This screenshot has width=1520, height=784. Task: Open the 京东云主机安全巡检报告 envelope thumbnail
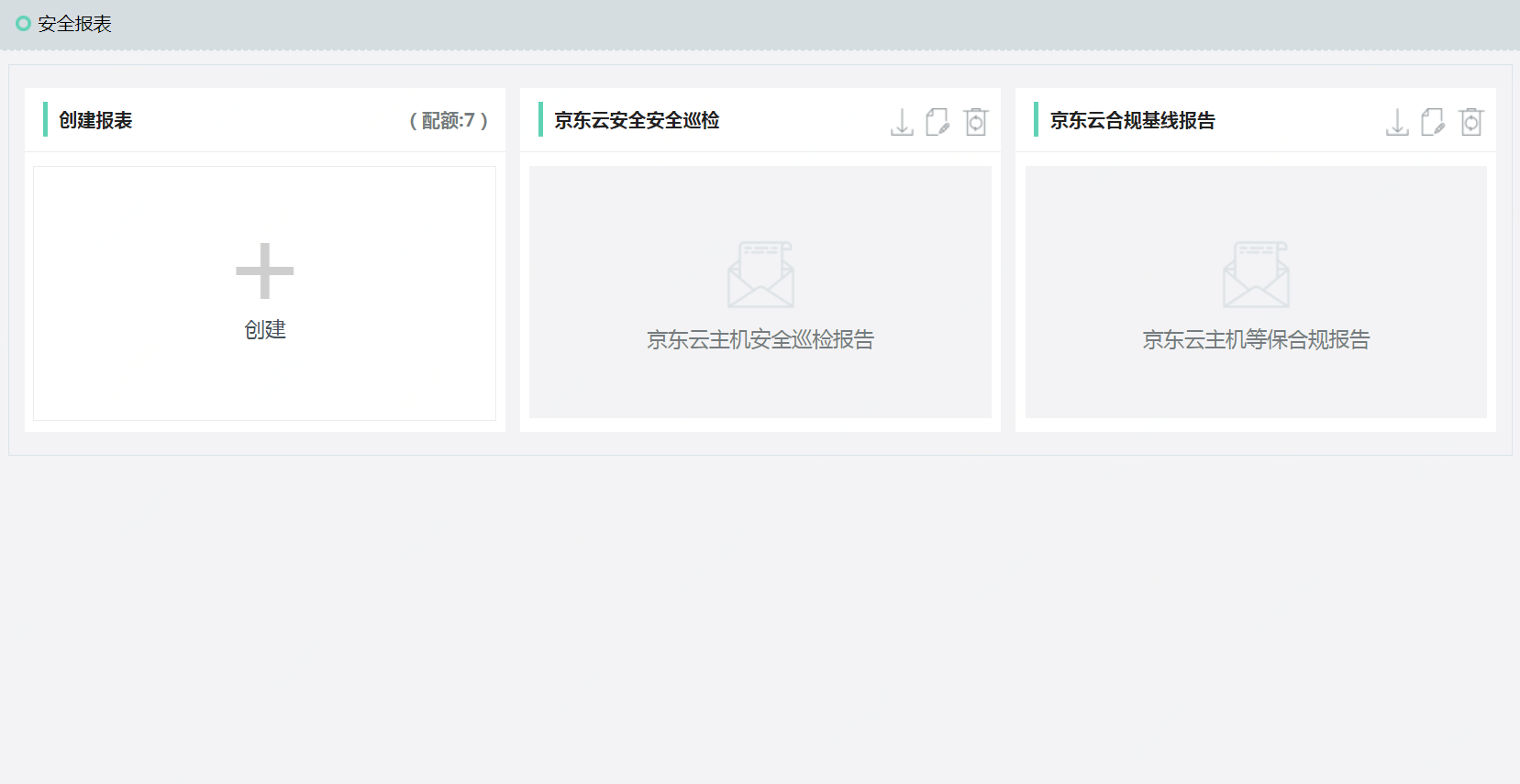click(760, 274)
